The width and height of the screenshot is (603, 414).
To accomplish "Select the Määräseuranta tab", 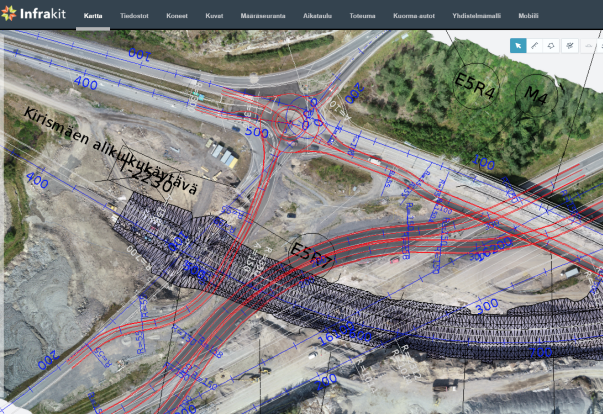I will [x=263, y=17].
